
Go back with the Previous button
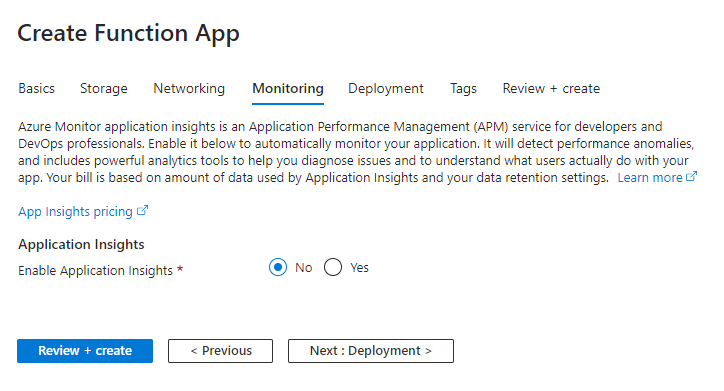coord(220,351)
